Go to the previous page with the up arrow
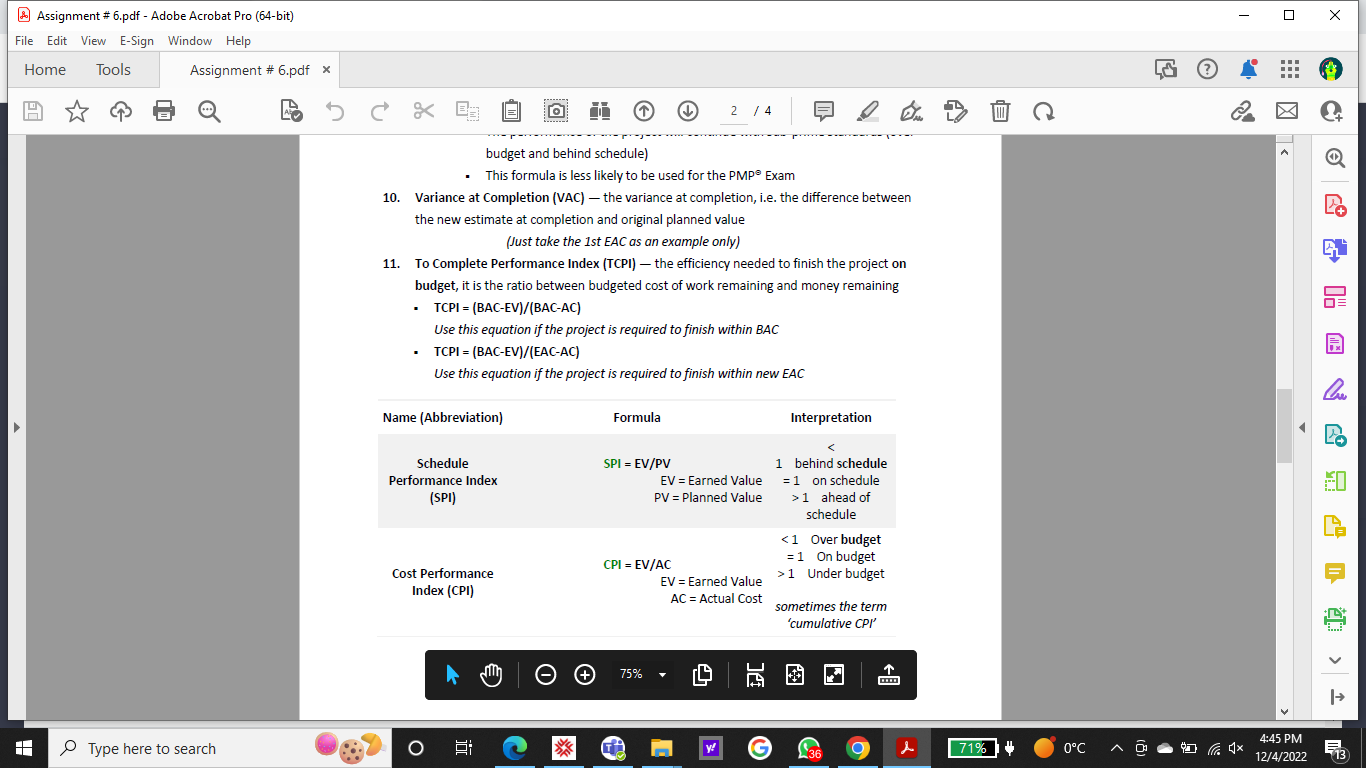The width and height of the screenshot is (1366, 768). (x=644, y=111)
